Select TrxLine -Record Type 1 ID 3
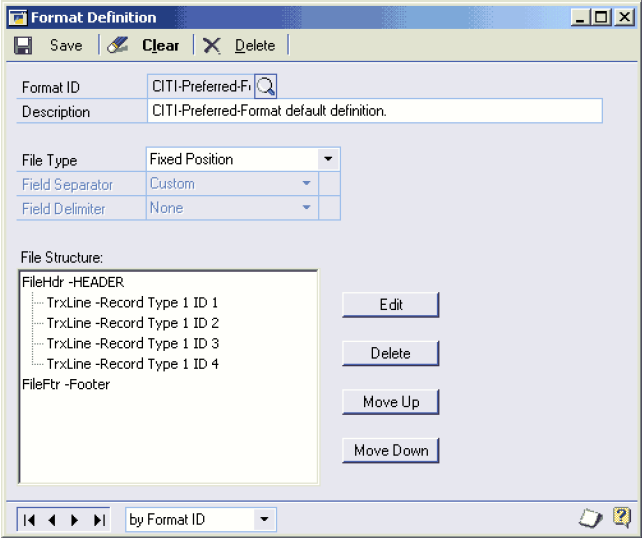 [132, 343]
